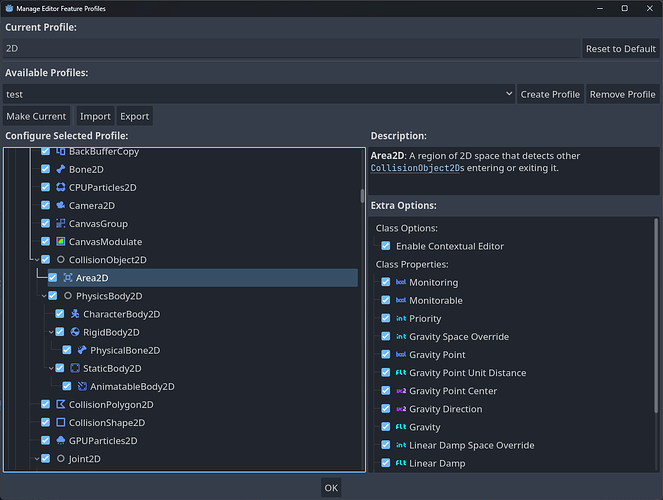The height and width of the screenshot is (500, 663).
Task: Click the CanvasModulate color icon
Action: [60, 241]
